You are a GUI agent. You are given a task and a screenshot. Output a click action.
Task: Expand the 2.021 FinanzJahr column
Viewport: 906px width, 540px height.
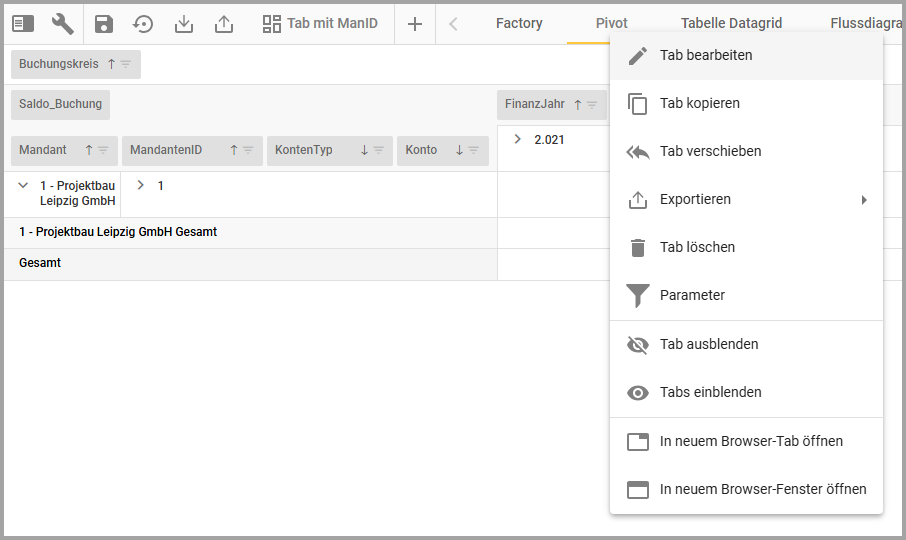(517, 139)
